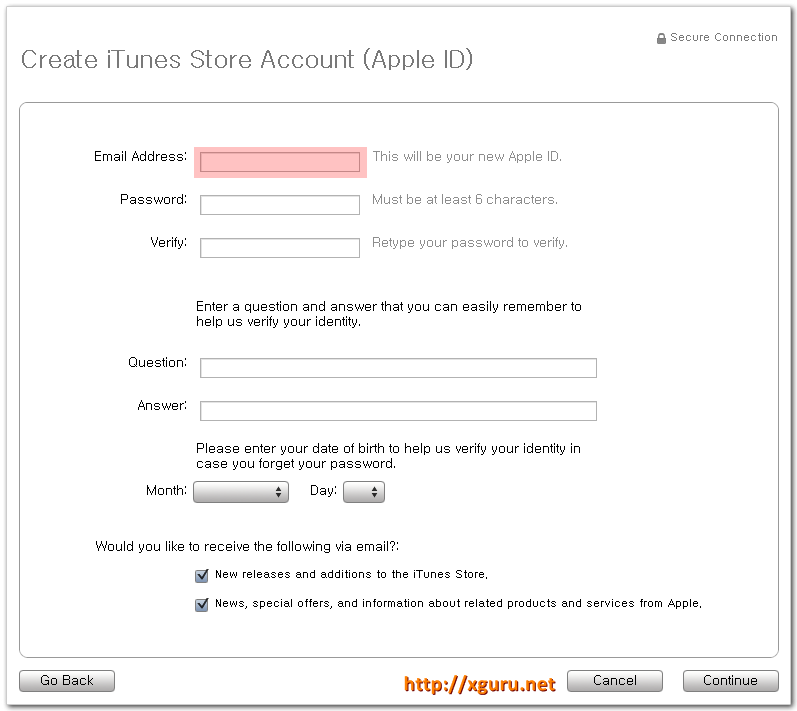This screenshot has width=797, height=711.
Task: Click the Month dropdown stepper arrows
Action: (278, 492)
